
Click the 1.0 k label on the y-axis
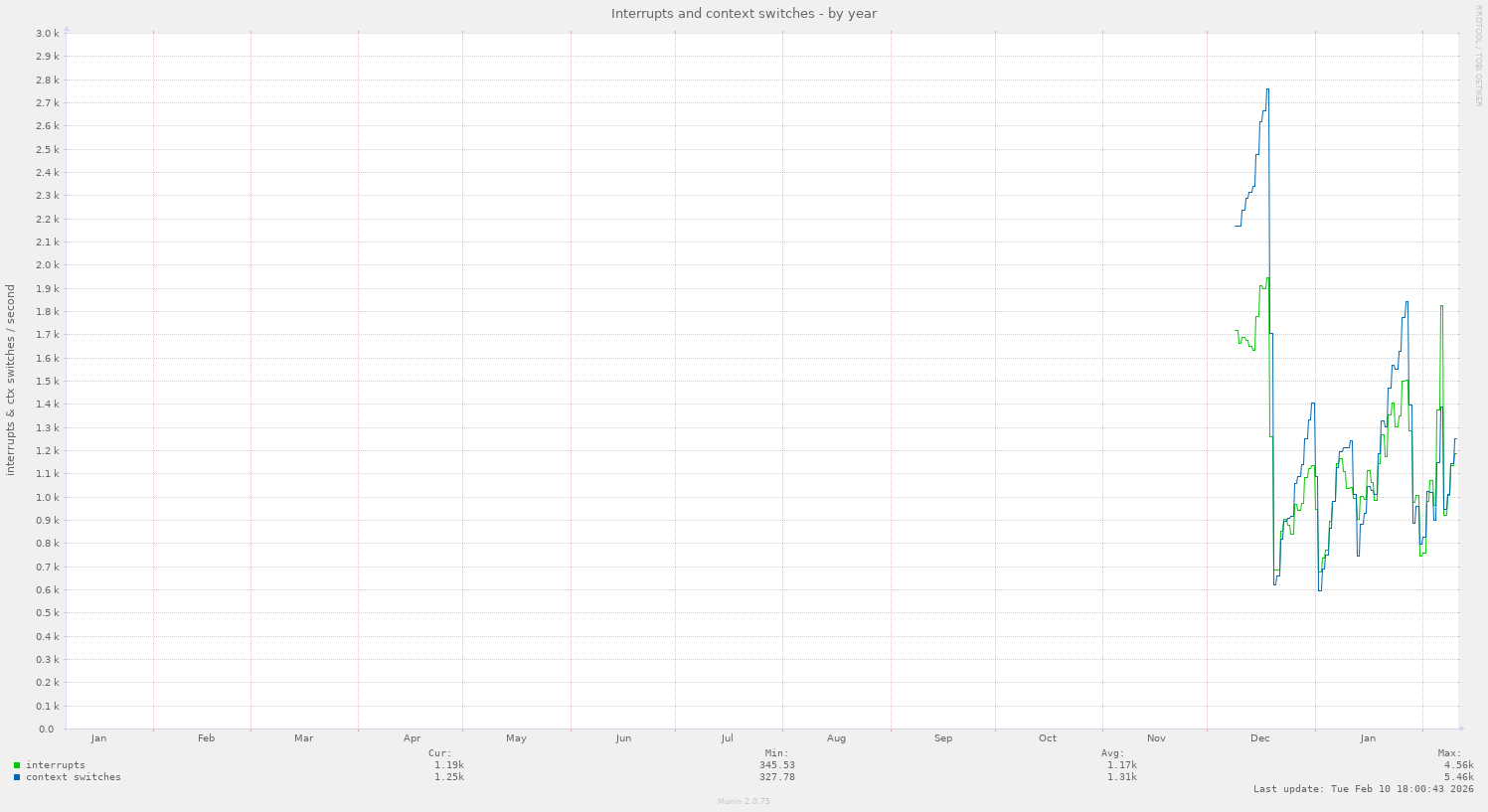(x=47, y=497)
